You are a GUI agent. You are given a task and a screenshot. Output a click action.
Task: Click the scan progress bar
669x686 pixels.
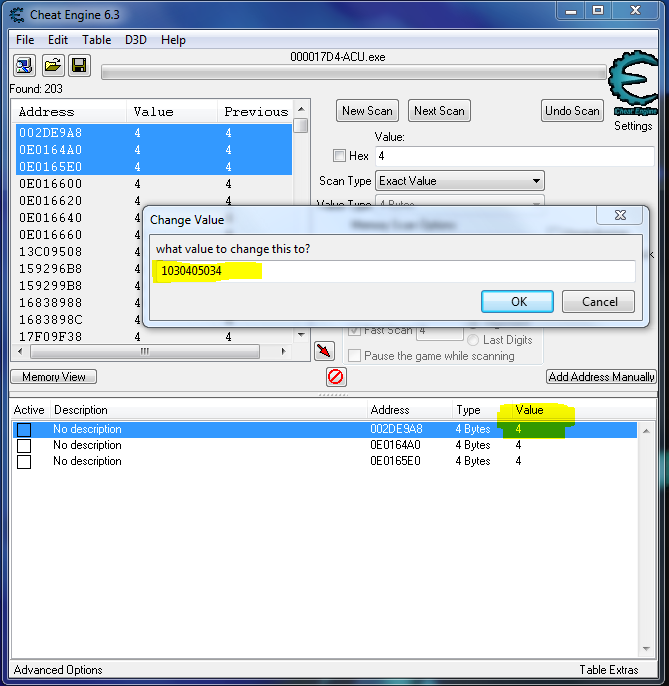(x=354, y=73)
